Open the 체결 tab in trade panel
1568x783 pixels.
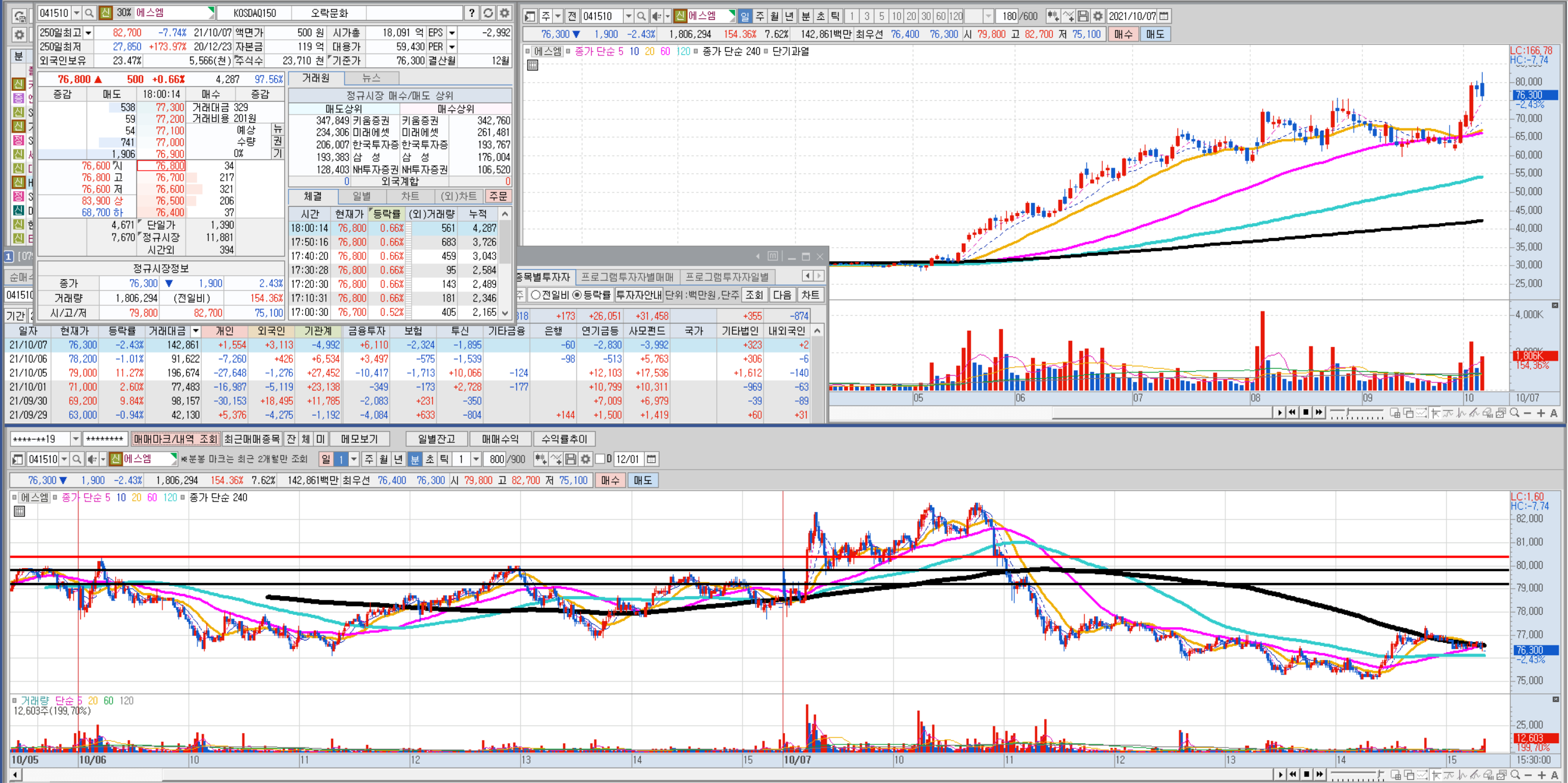313,196
